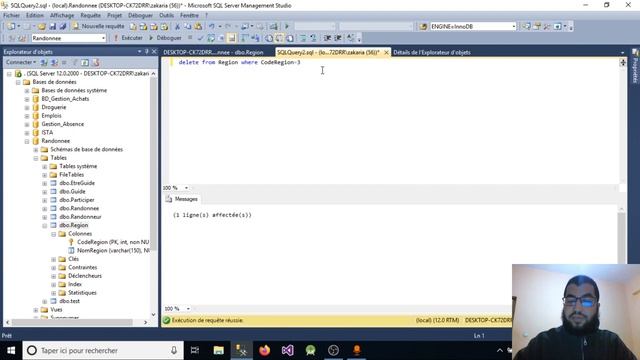Expand the Déclencheurs folder node
This screenshot has width=640, height=360.
pyautogui.click(x=54, y=276)
